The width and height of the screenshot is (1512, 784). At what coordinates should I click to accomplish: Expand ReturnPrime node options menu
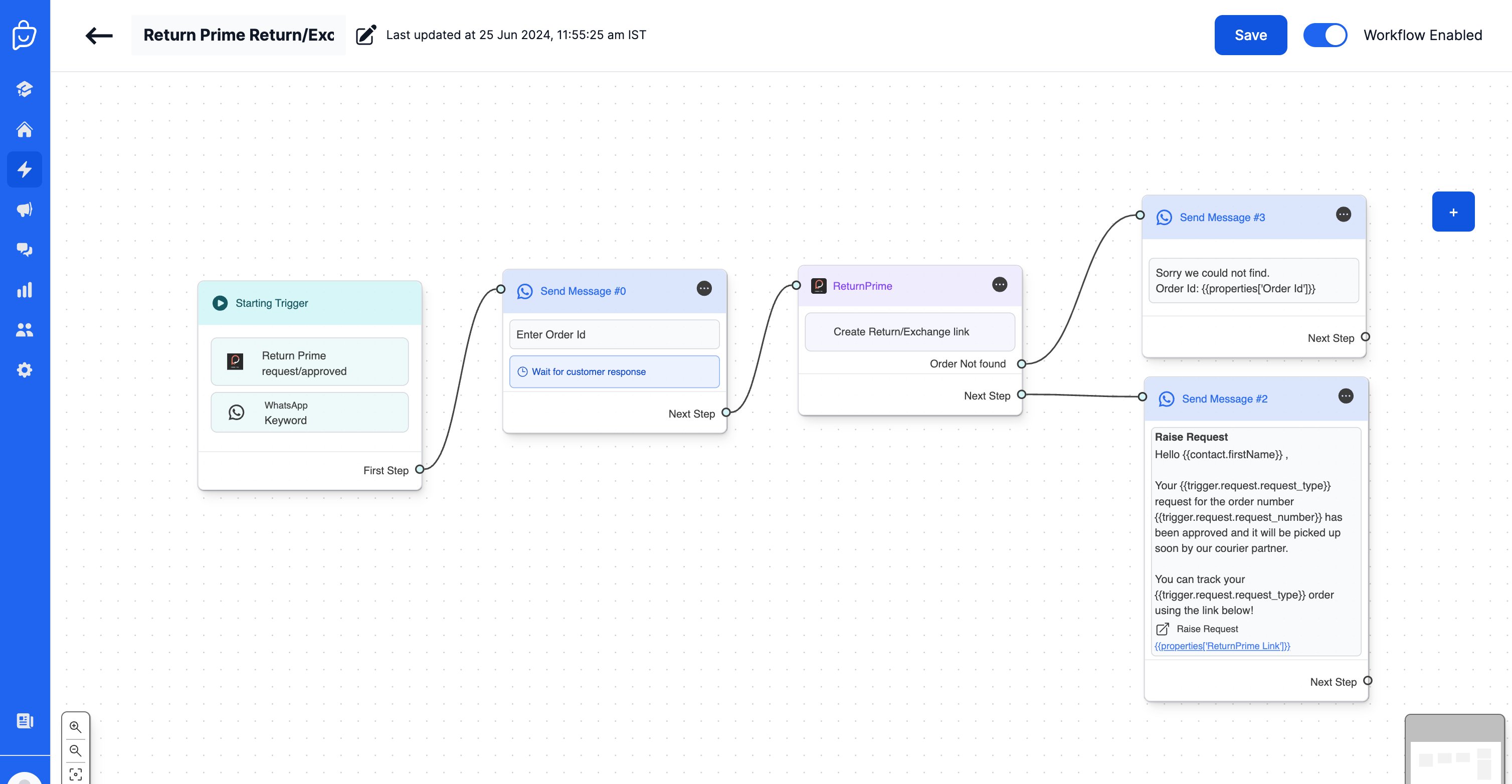999,284
